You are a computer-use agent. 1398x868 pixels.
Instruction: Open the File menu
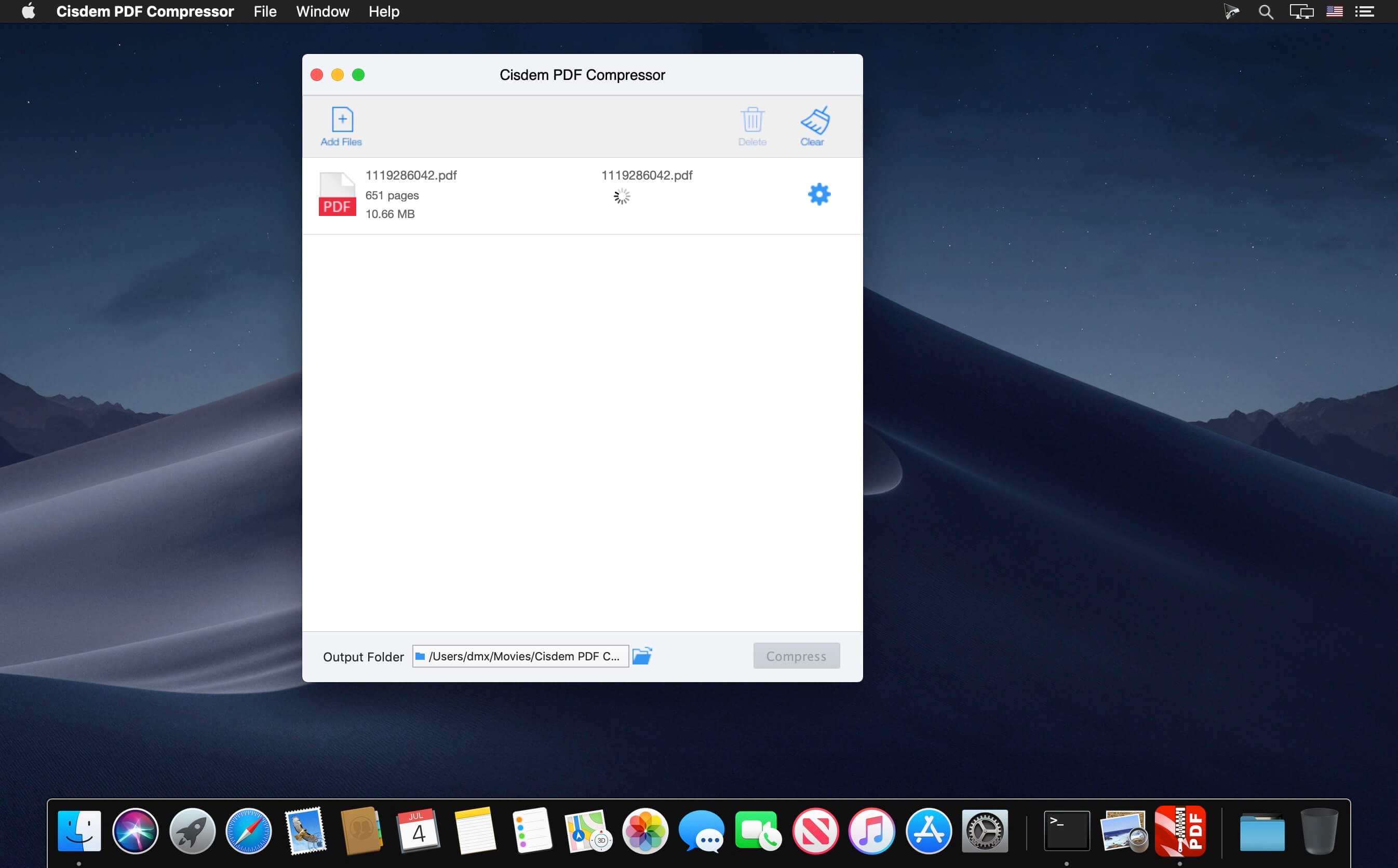(265, 11)
